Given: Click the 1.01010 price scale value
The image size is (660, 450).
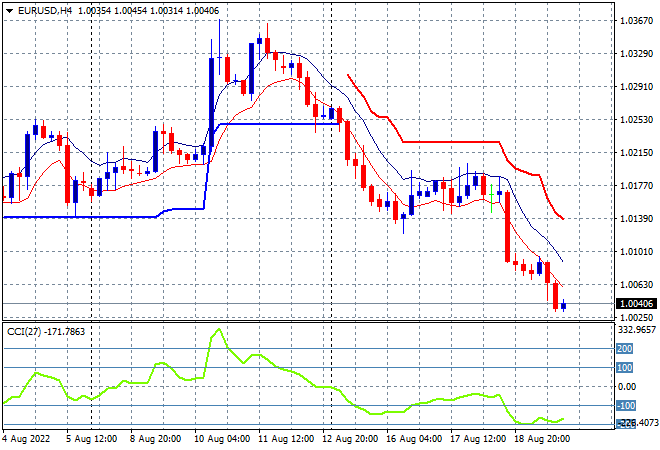Looking at the screenshot, I should point(636,252).
